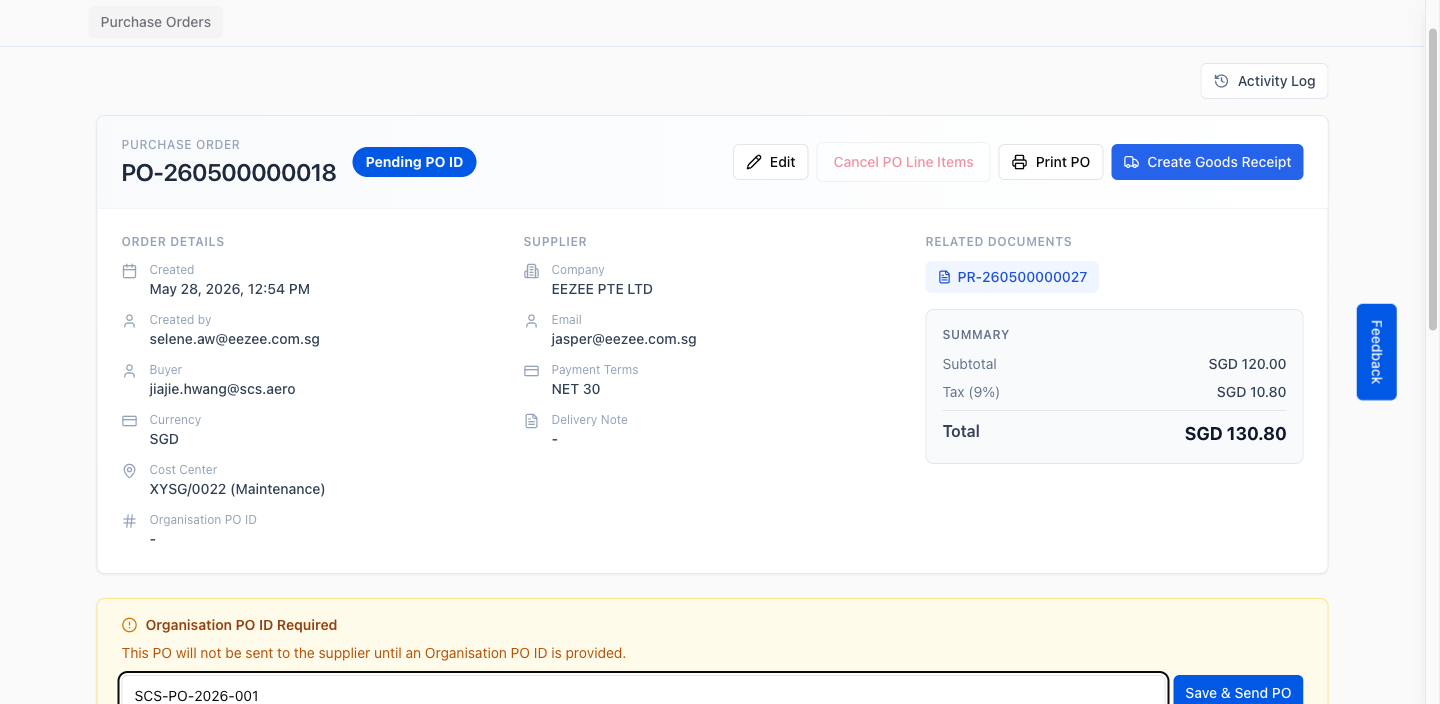Viewport: 1440px width, 704px height.
Task: Click the creator email selene.aw@eezee.com.sg
Action: tap(235, 339)
